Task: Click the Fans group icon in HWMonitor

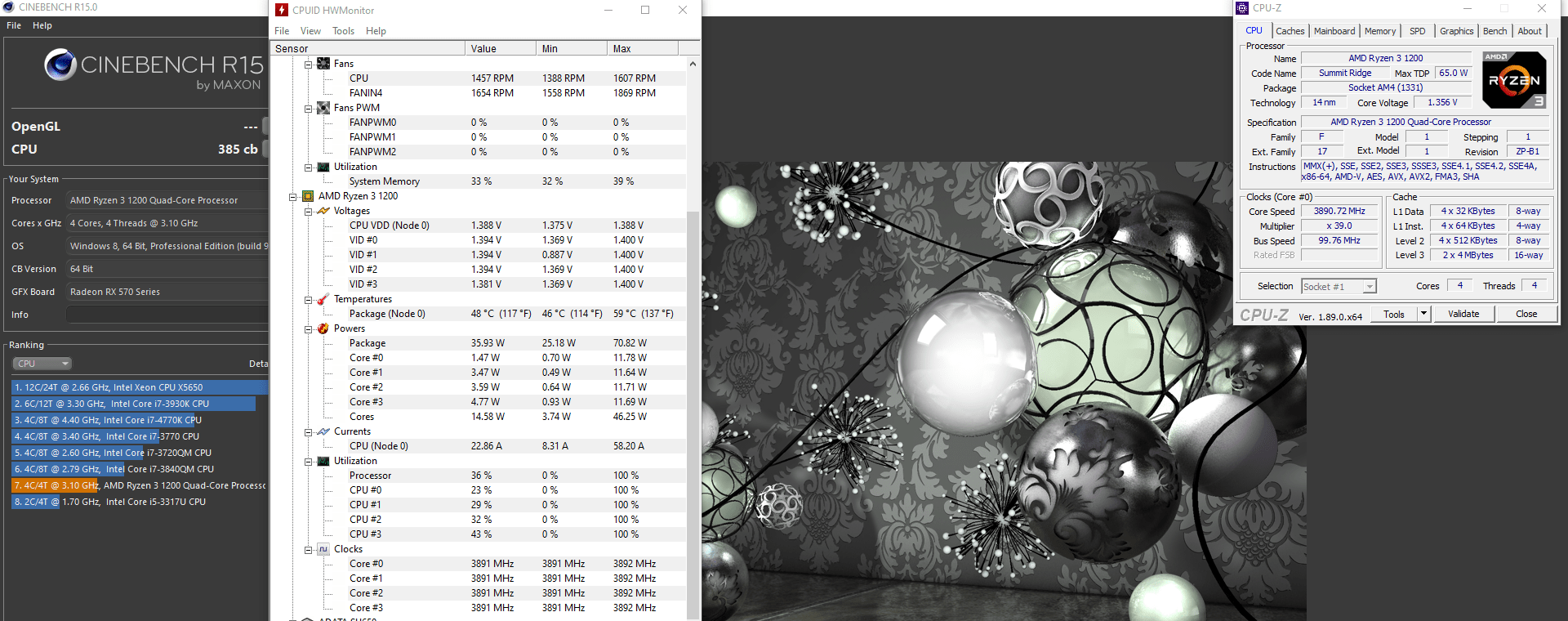Action: [323, 64]
